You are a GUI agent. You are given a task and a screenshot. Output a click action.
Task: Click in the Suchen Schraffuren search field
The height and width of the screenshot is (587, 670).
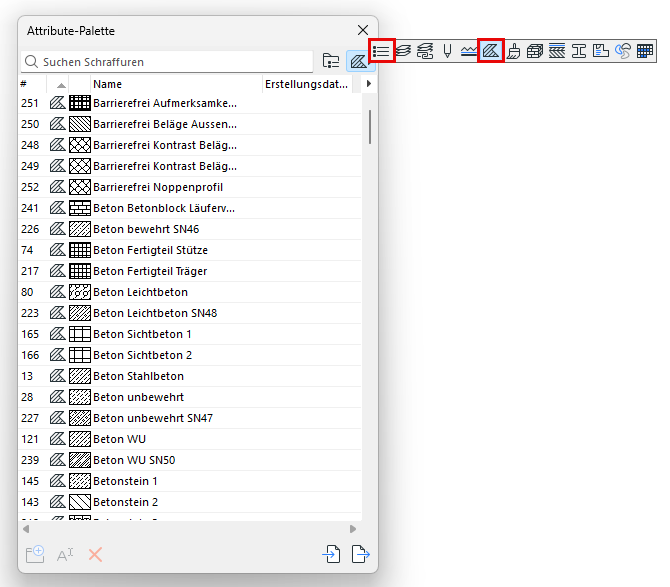pyautogui.click(x=167, y=62)
